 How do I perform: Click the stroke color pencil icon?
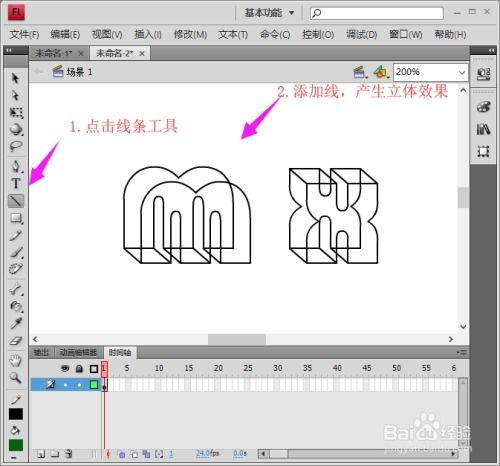(16, 399)
